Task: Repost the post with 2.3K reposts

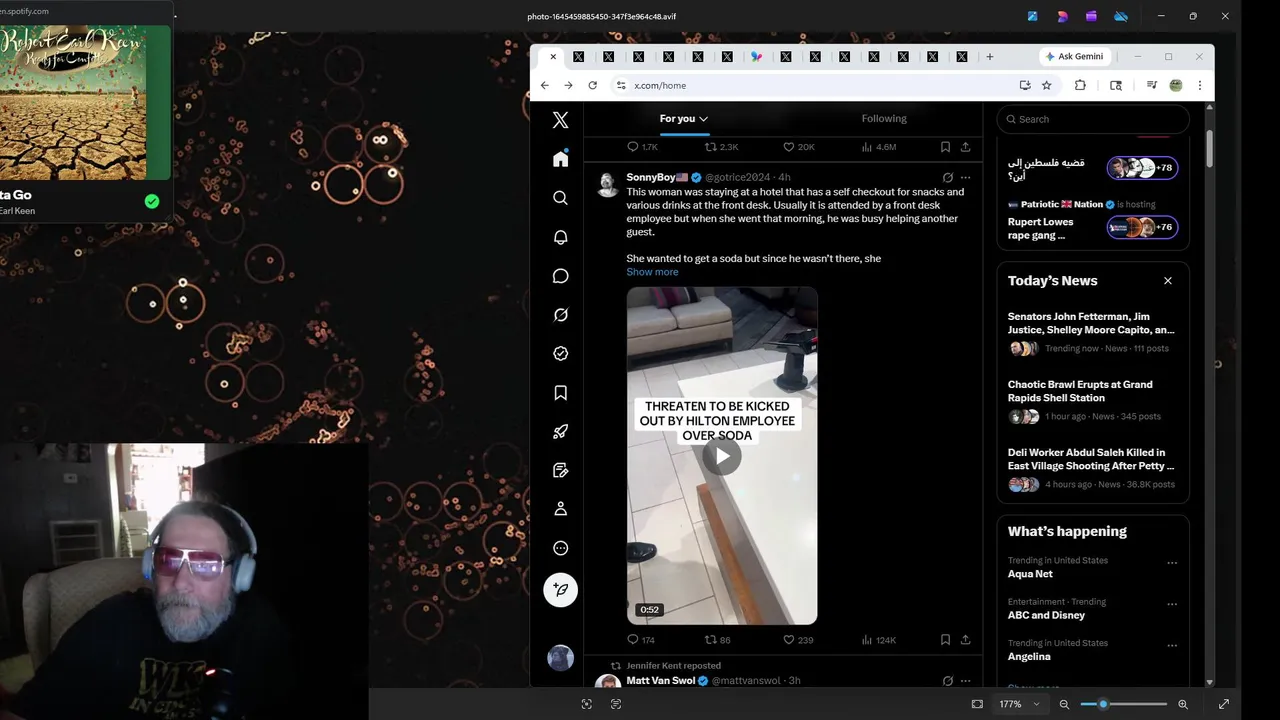Action: click(x=721, y=147)
